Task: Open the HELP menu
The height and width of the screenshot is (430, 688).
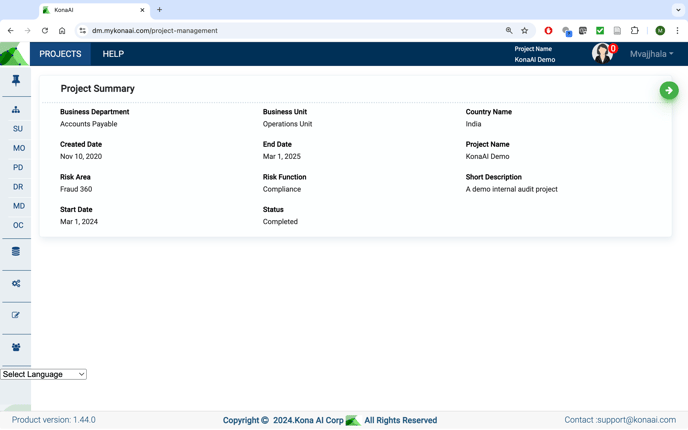Action: coord(113,54)
